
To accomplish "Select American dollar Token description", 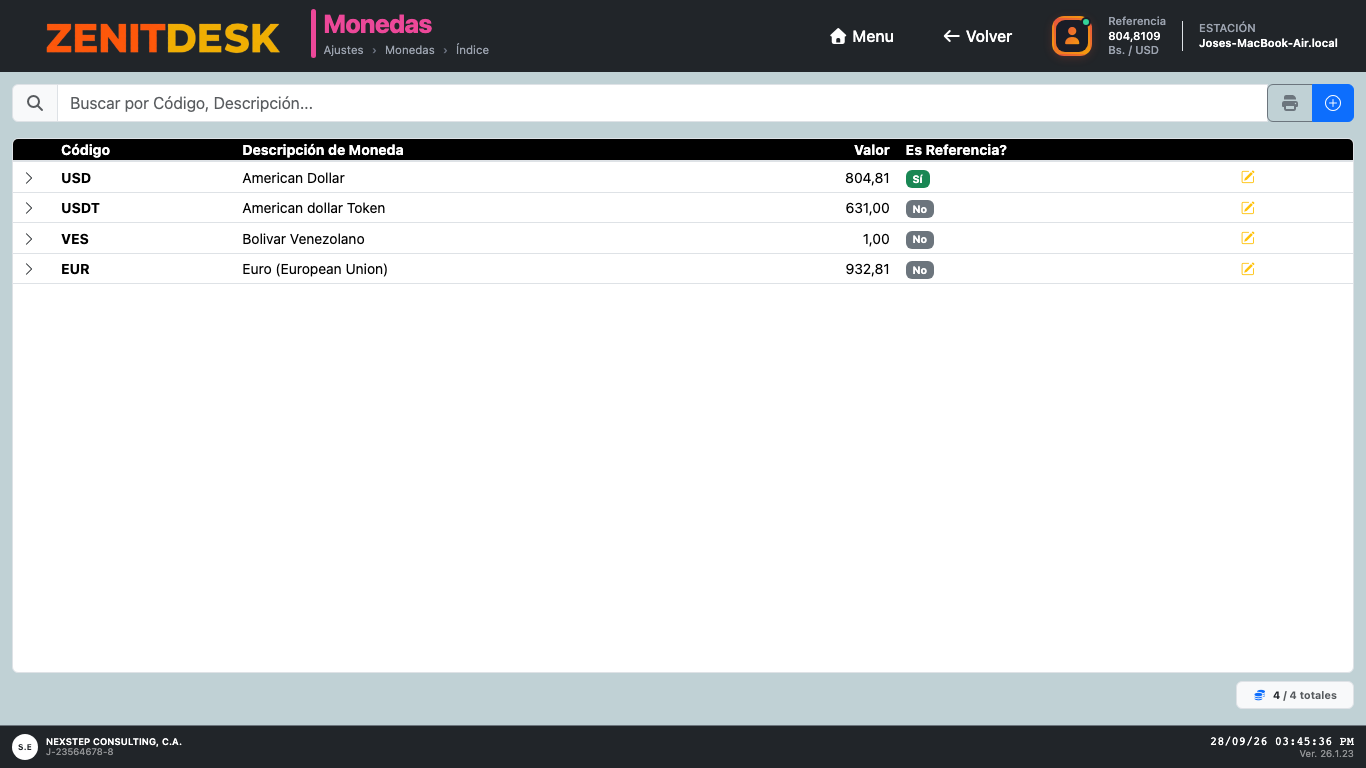I will 314,208.
